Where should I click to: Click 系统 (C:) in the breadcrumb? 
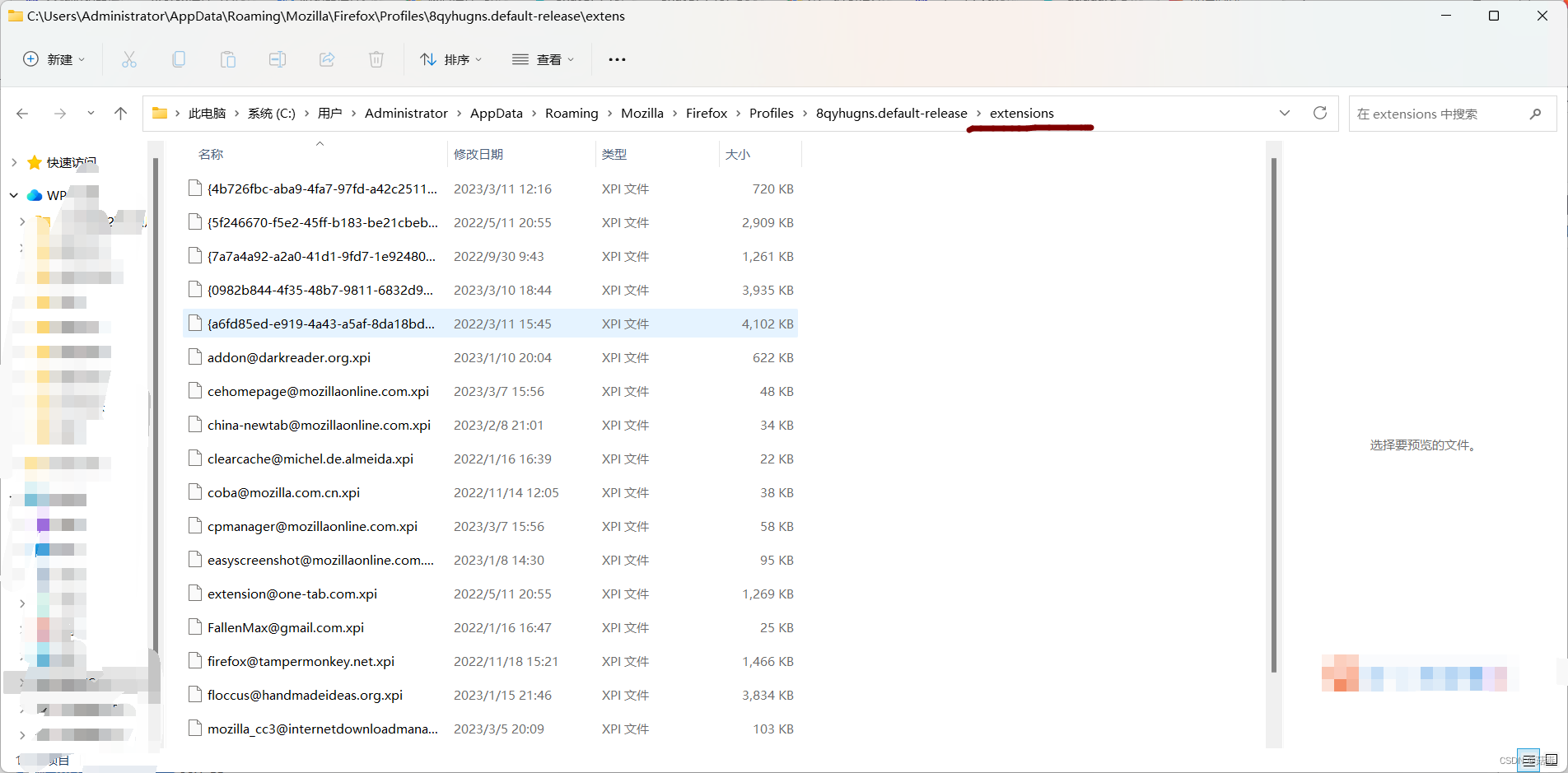pyautogui.click(x=272, y=114)
